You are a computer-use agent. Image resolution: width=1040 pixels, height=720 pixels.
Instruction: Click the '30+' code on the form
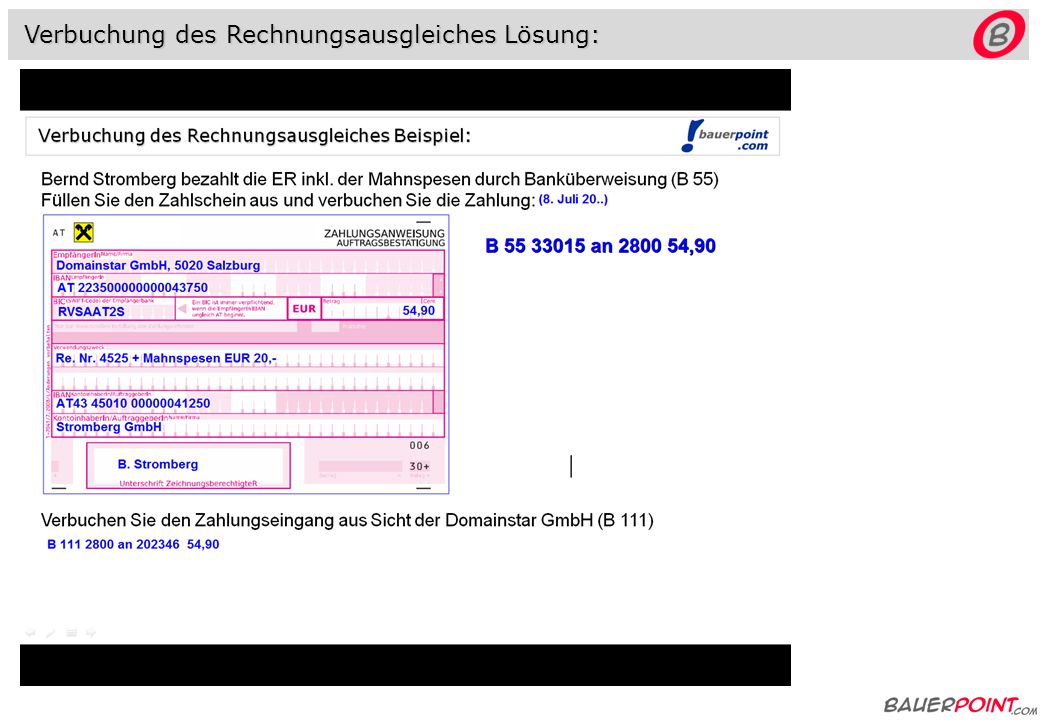[419, 467]
